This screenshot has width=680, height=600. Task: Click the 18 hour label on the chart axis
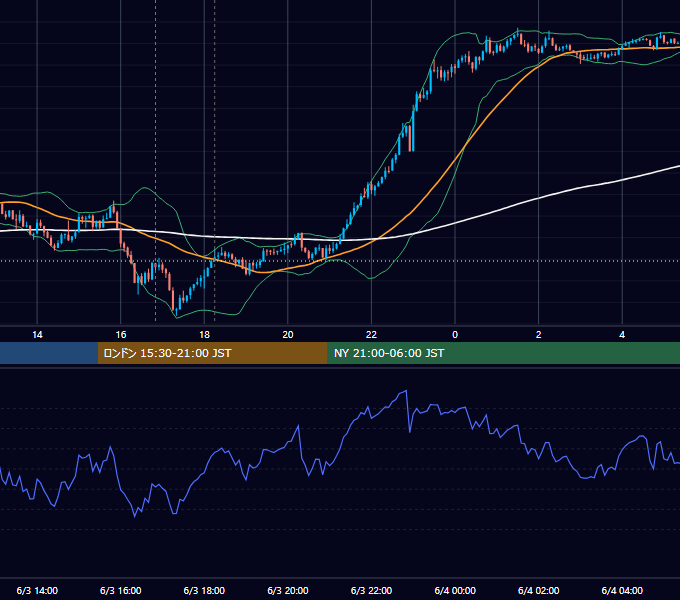pos(204,335)
